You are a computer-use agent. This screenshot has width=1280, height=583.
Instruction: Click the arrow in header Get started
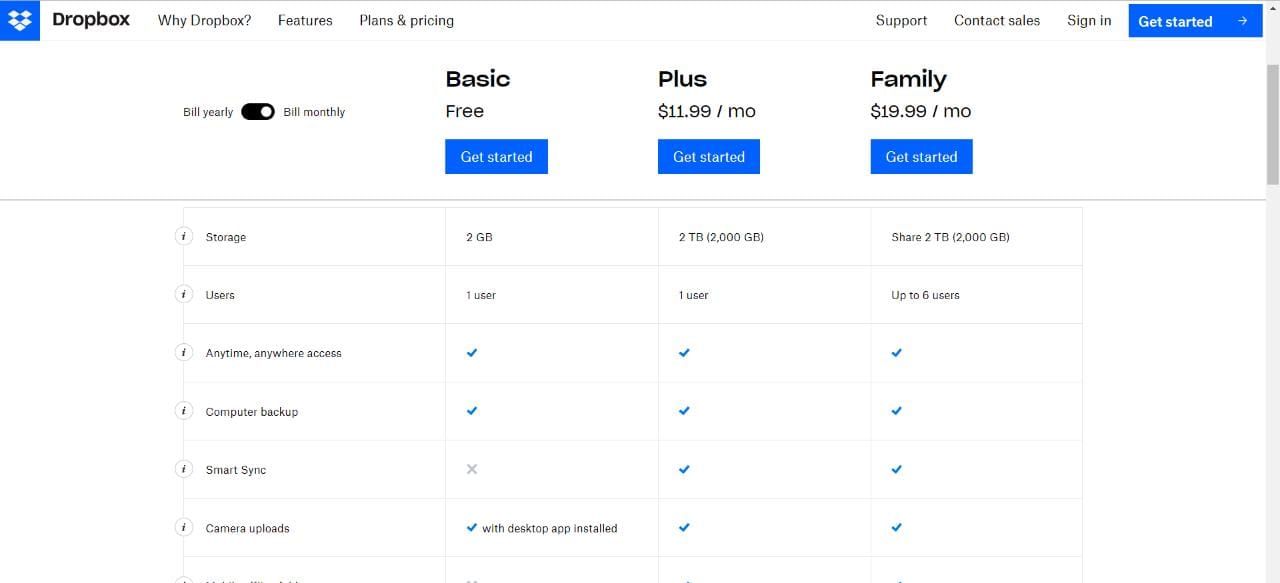(1242, 21)
